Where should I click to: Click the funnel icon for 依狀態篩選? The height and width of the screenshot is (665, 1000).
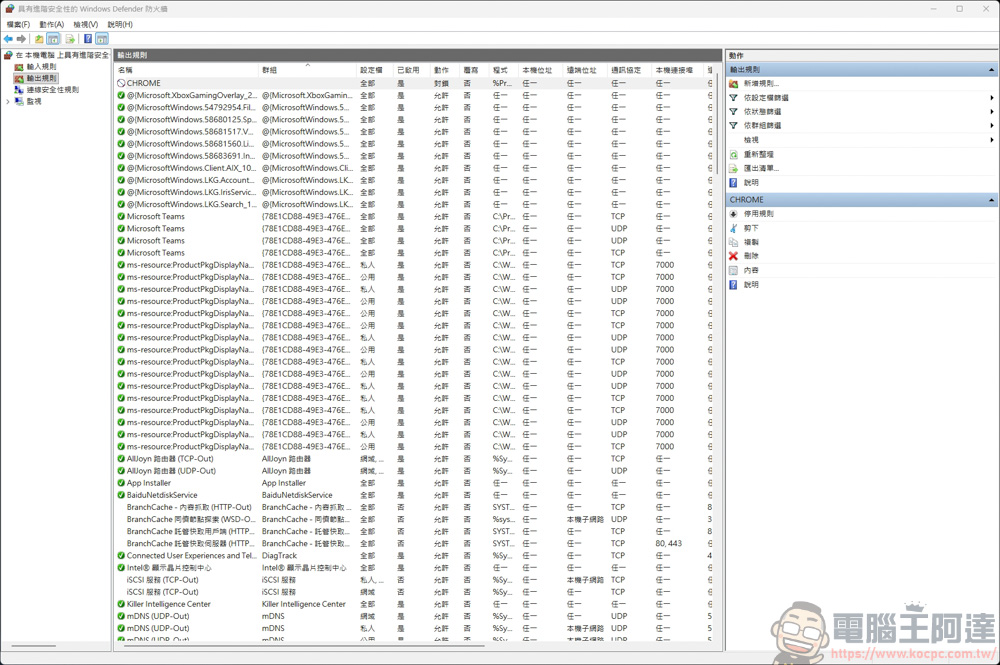coord(733,112)
